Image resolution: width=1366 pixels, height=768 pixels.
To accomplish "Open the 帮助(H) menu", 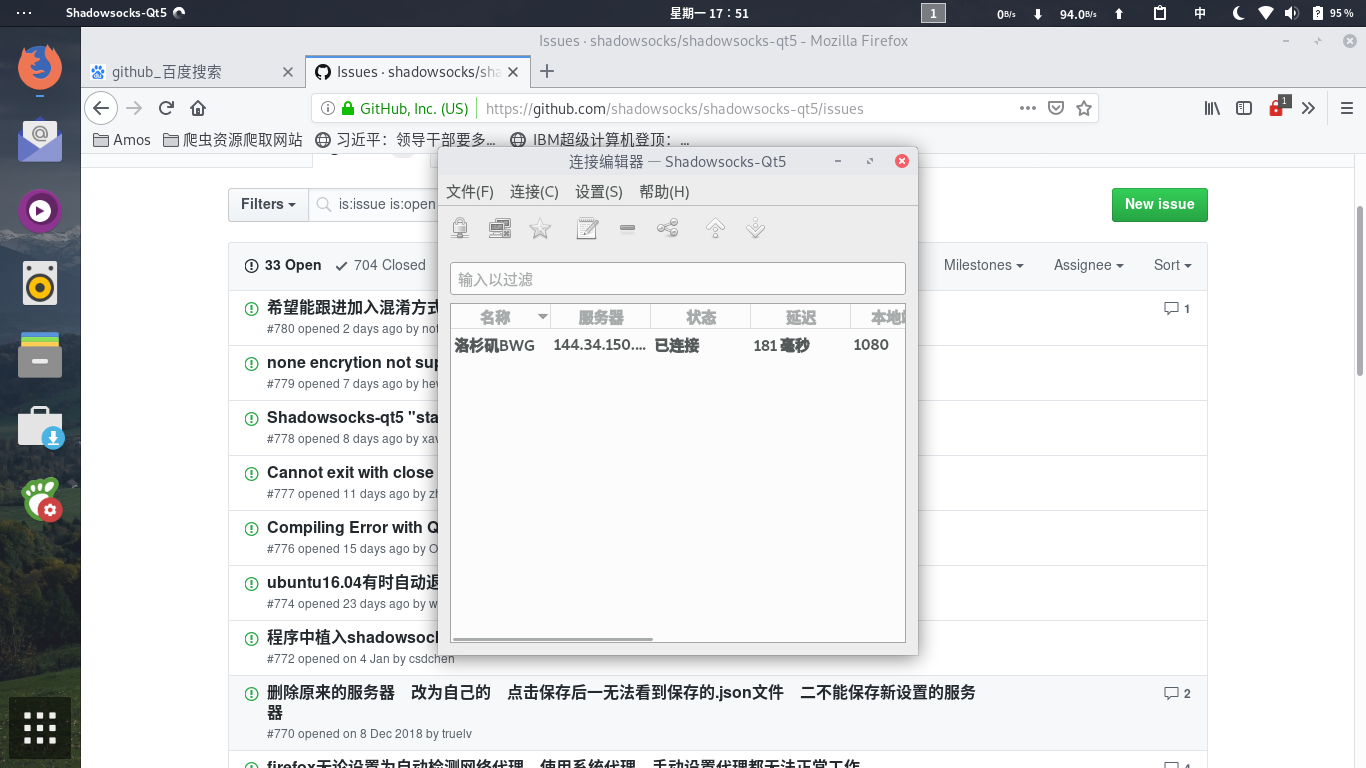I will coord(664,192).
